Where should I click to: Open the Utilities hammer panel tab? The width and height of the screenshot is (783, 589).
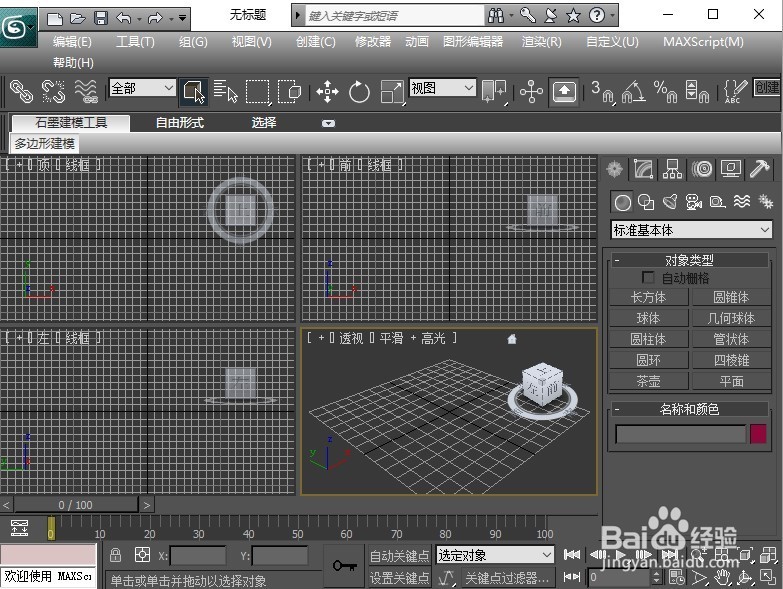(760, 169)
